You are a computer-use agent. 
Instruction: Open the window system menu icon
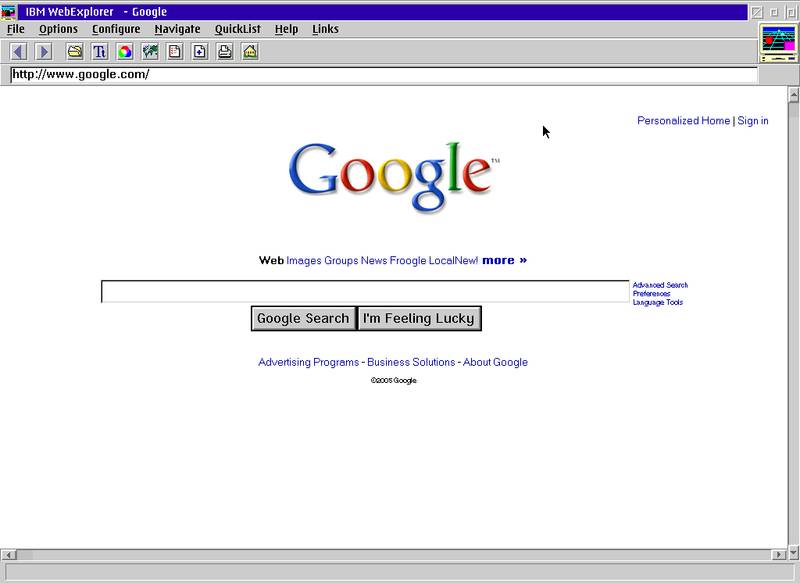[x=8, y=12]
